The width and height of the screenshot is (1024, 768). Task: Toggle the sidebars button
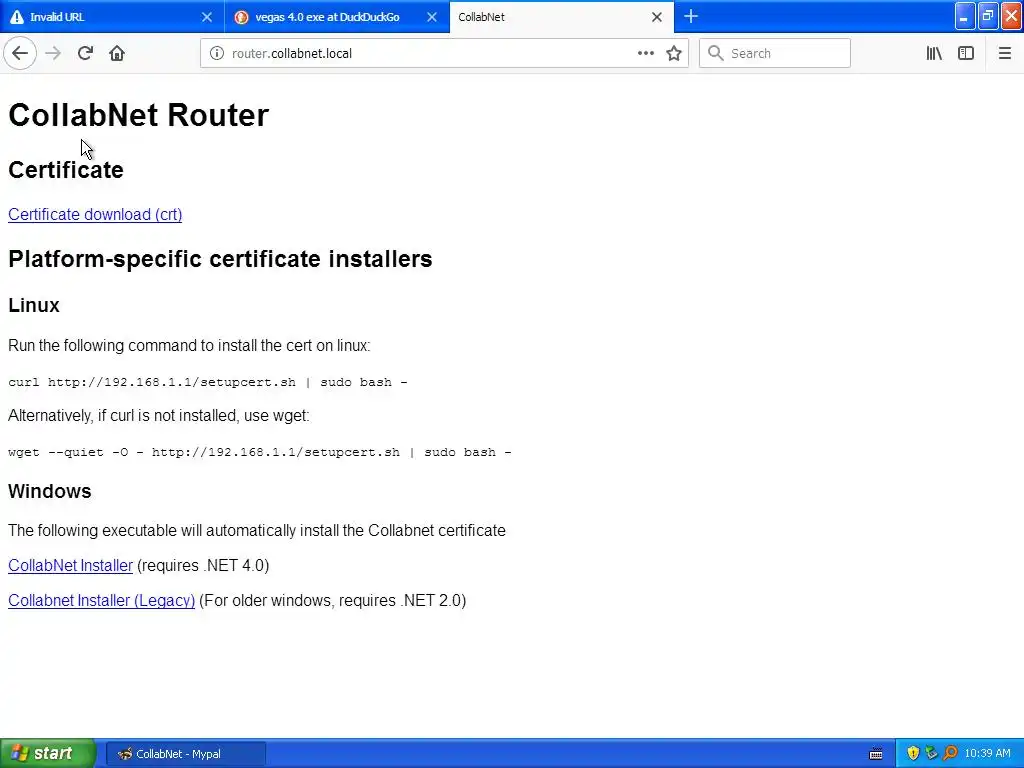tap(966, 54)
